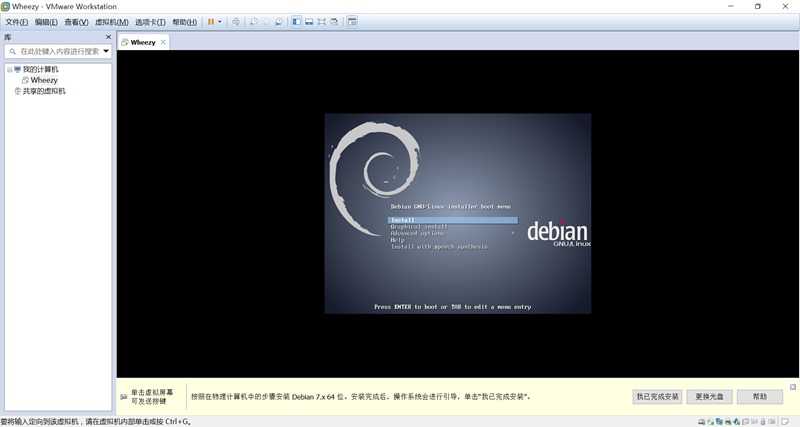Viewport: 800px width, 427px height.
Task: Click the 更换光盘 button
Action: (x=709, y=396)
